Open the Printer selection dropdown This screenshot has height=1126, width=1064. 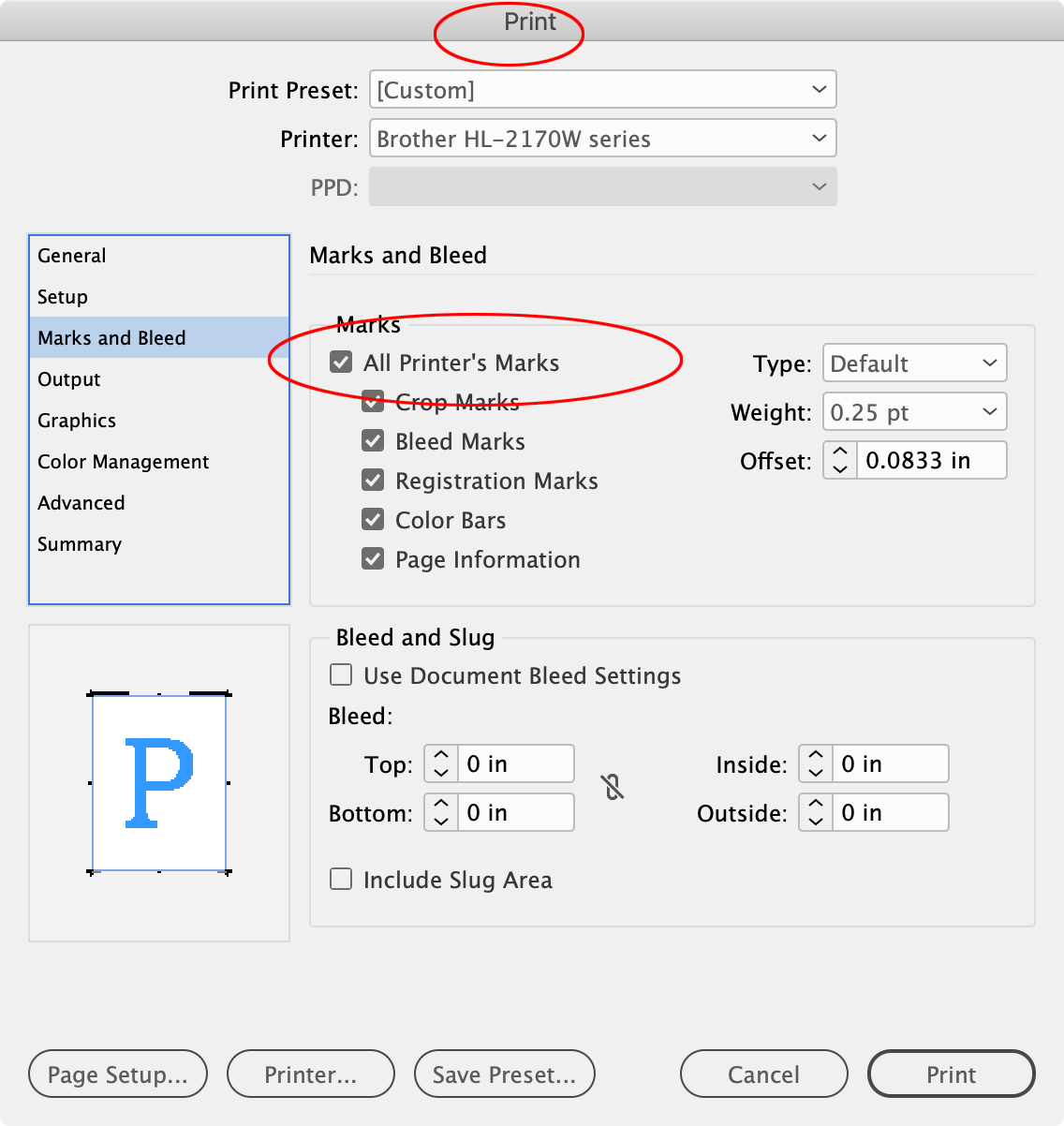[602, 138]
